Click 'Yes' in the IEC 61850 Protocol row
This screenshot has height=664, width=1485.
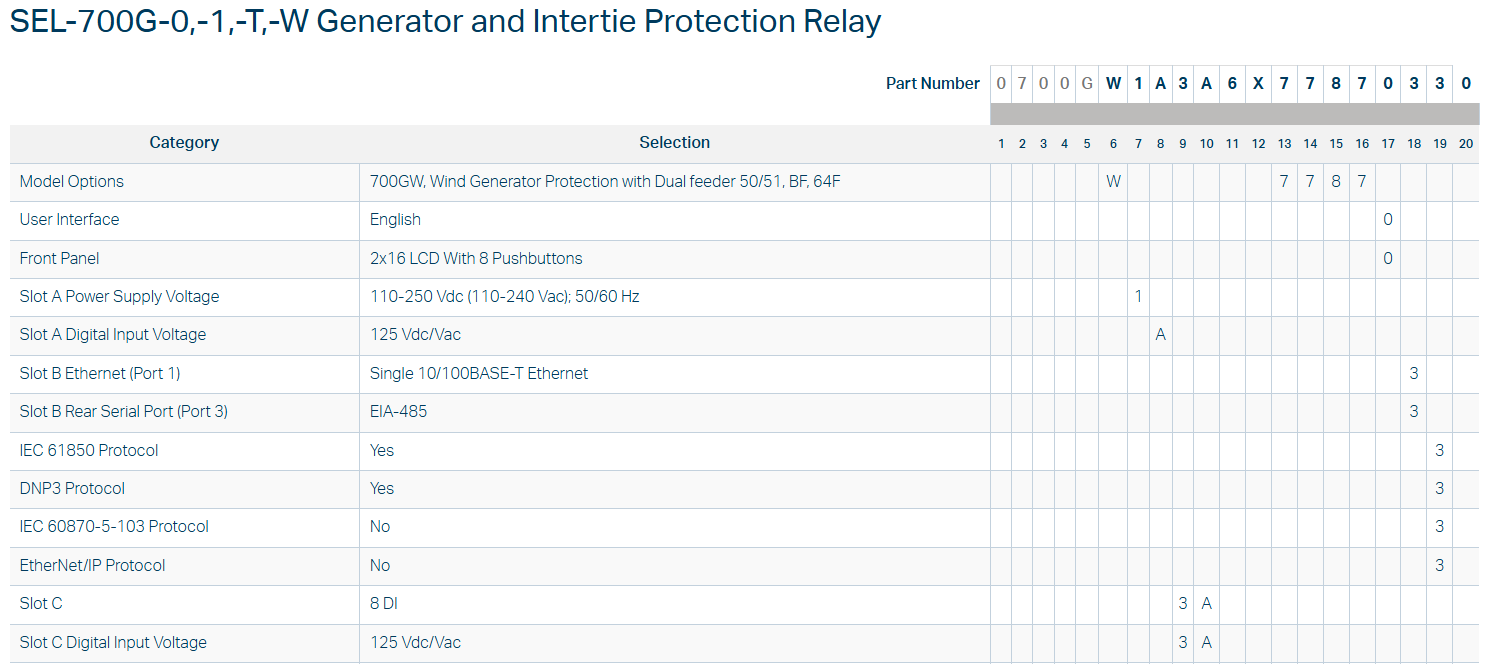tap(382, 451)
